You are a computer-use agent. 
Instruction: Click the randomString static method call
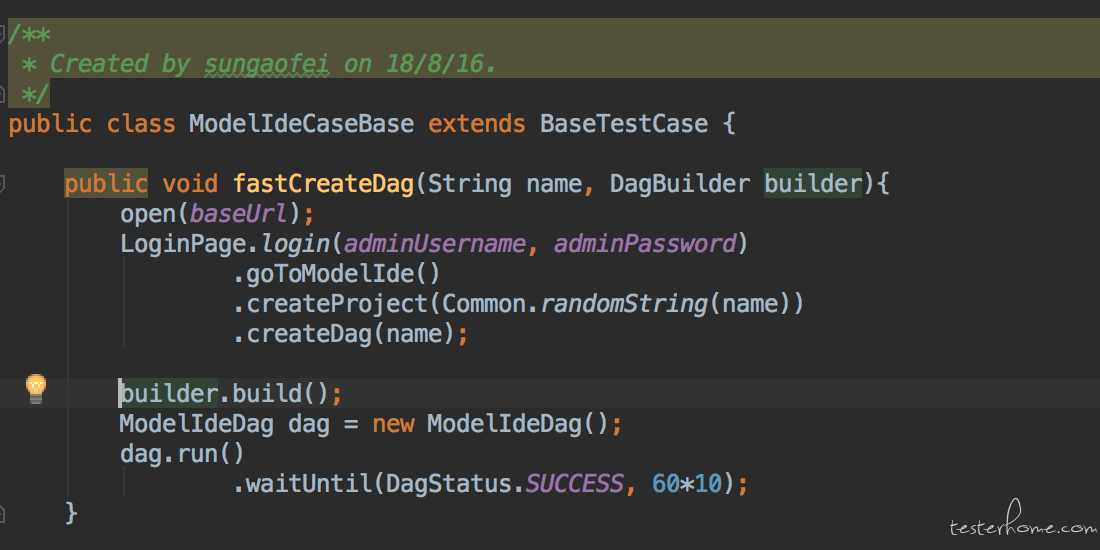click(623, 304)
